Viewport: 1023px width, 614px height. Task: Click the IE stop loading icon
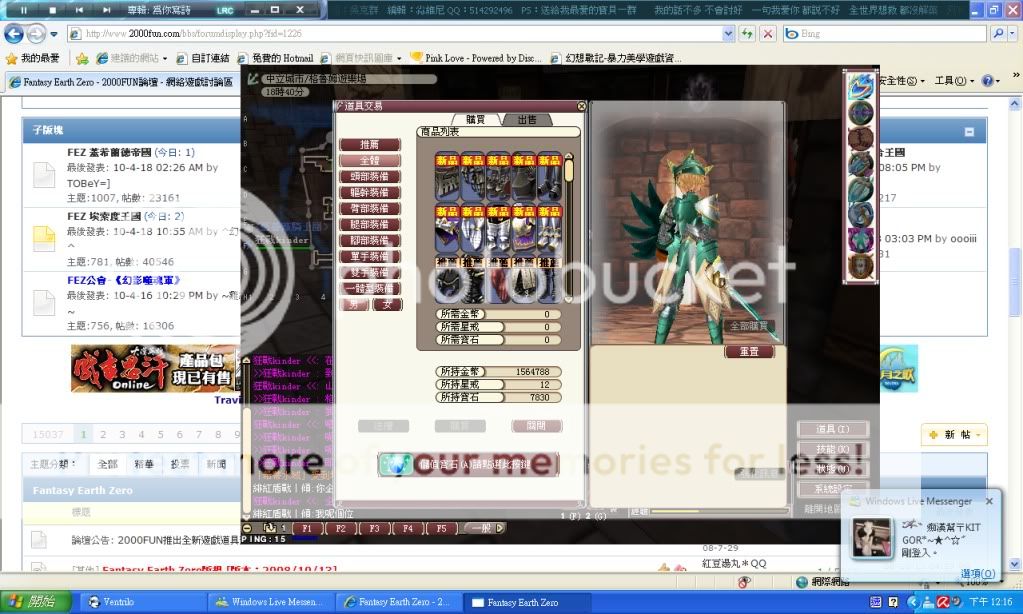coord(768,33)
